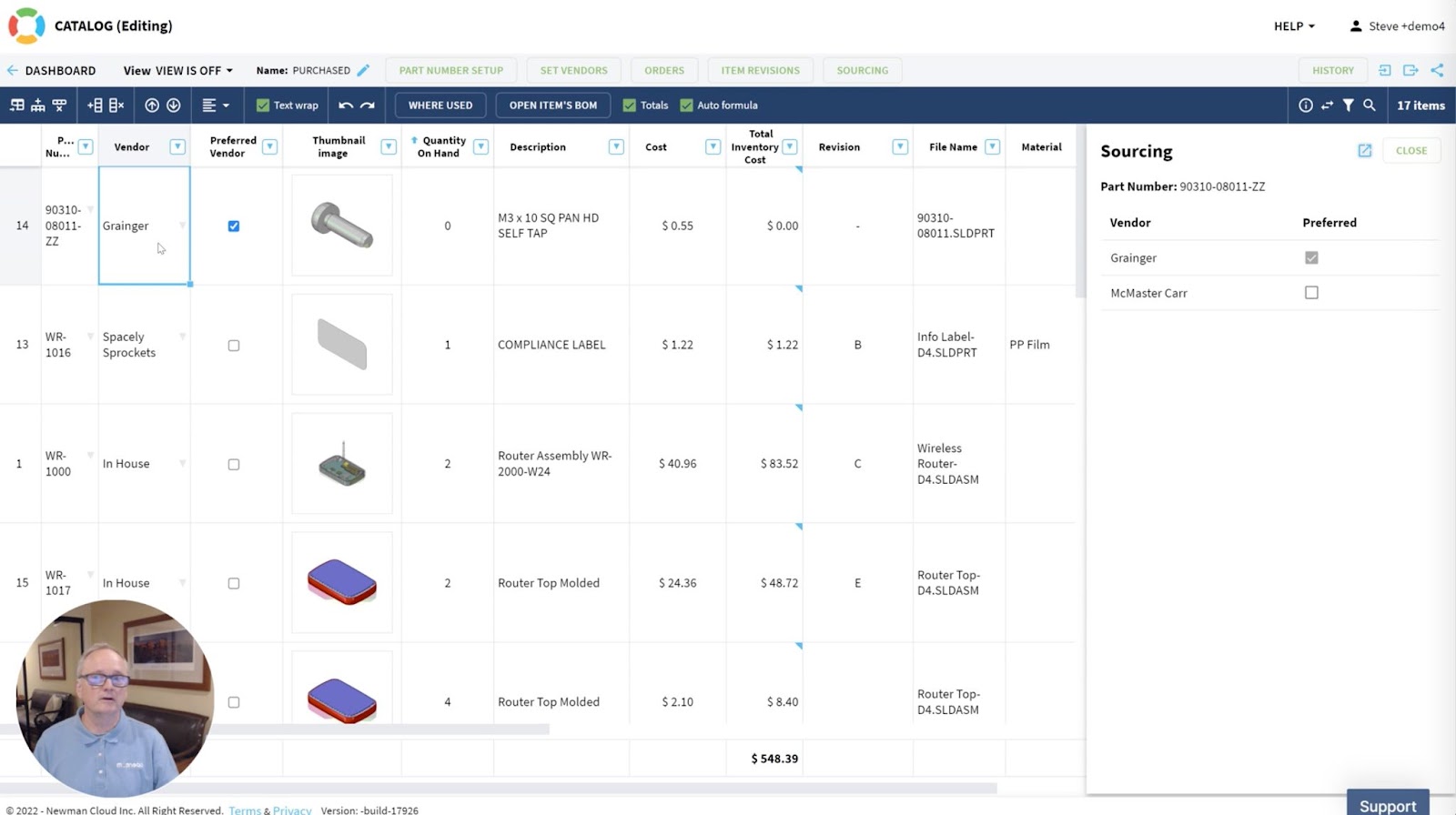
Task: Expand the HELP menu
Action: [1294, 26]
